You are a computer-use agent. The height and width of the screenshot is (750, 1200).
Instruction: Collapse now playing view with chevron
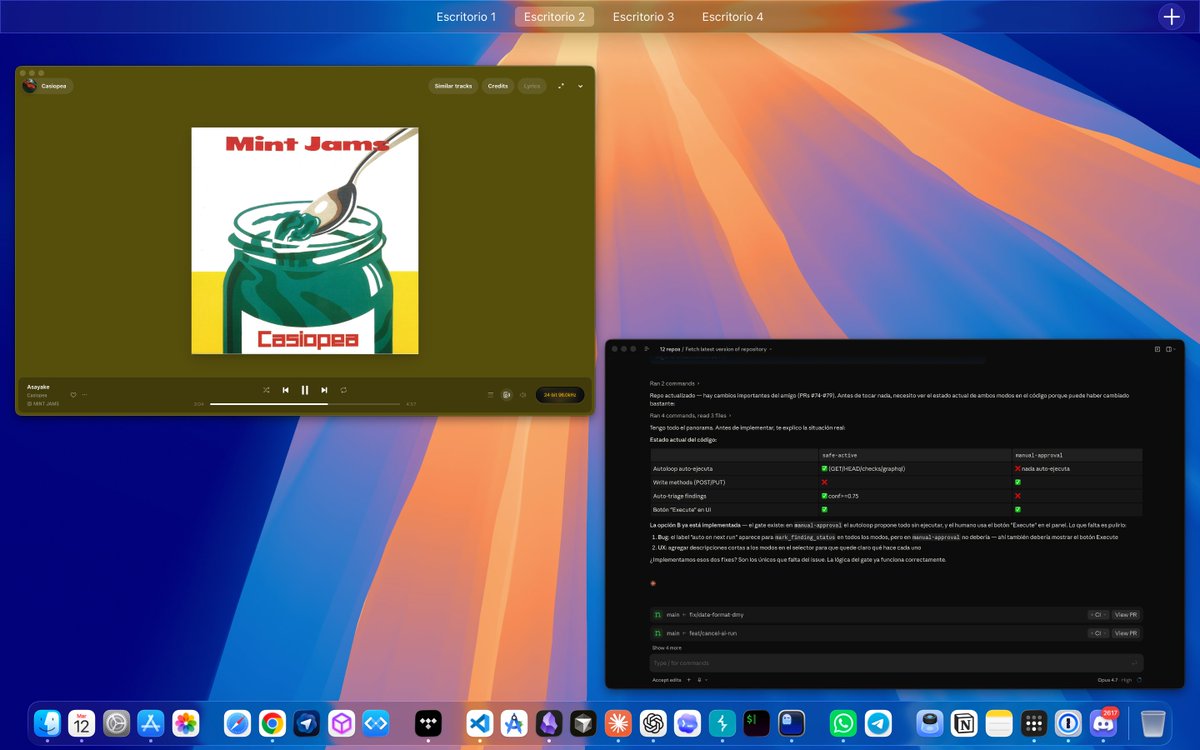click(x=580, y=86)
